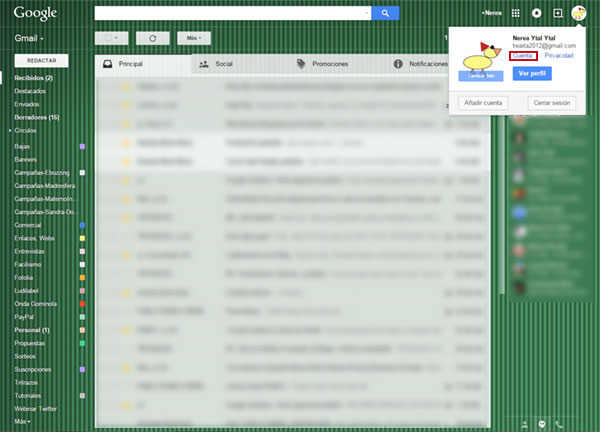Click the phone call icon

[x=559, y=424]
